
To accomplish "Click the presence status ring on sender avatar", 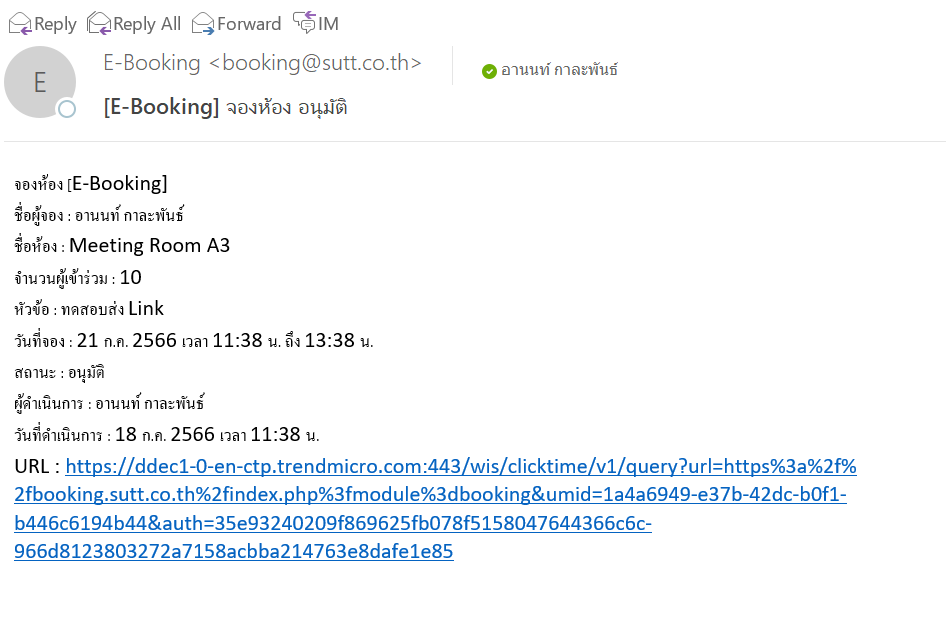I will [x=67, y=109].
